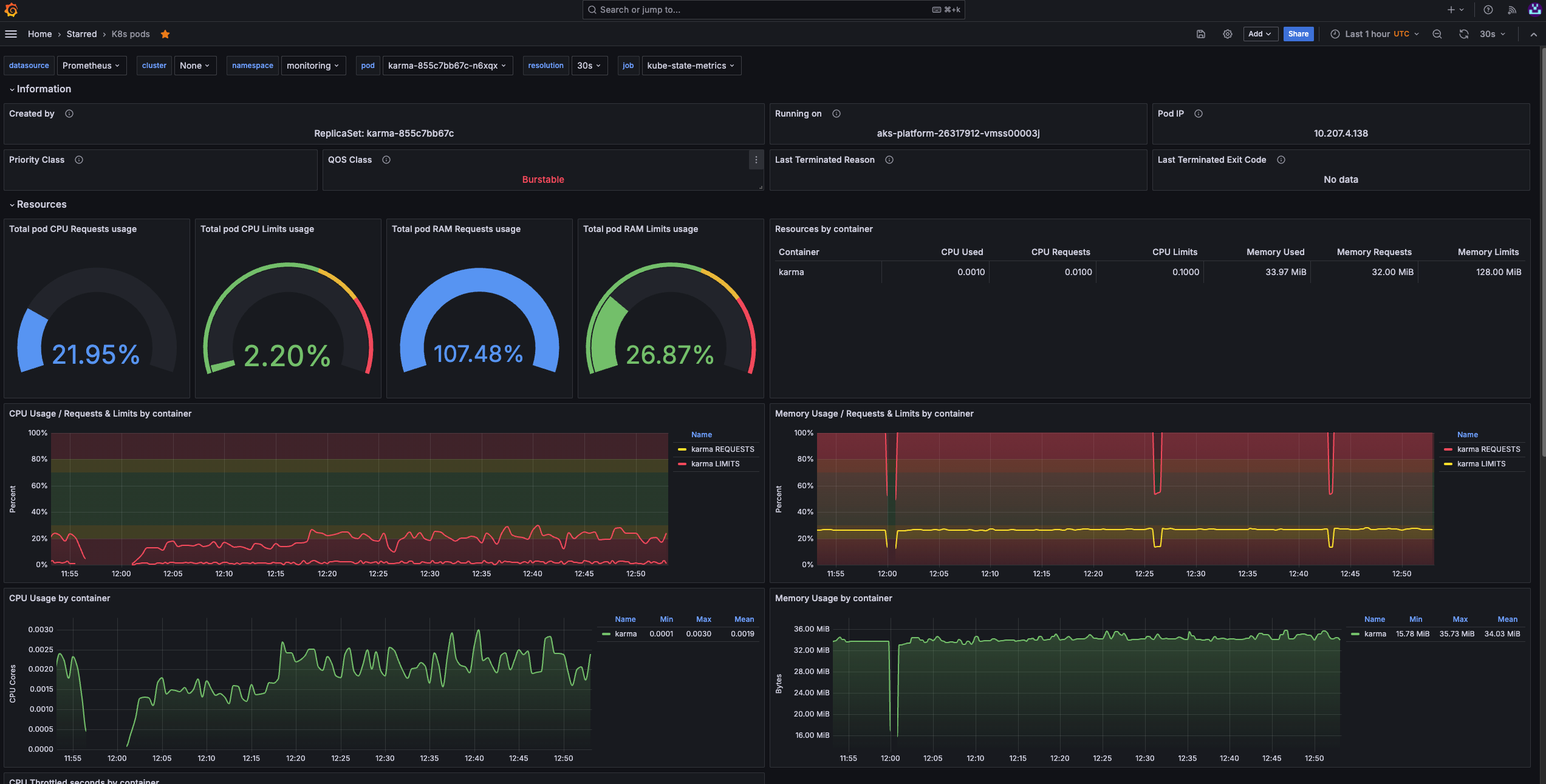
Task: Open QOS Class panel three-dot menu
Action: point(756,160)
